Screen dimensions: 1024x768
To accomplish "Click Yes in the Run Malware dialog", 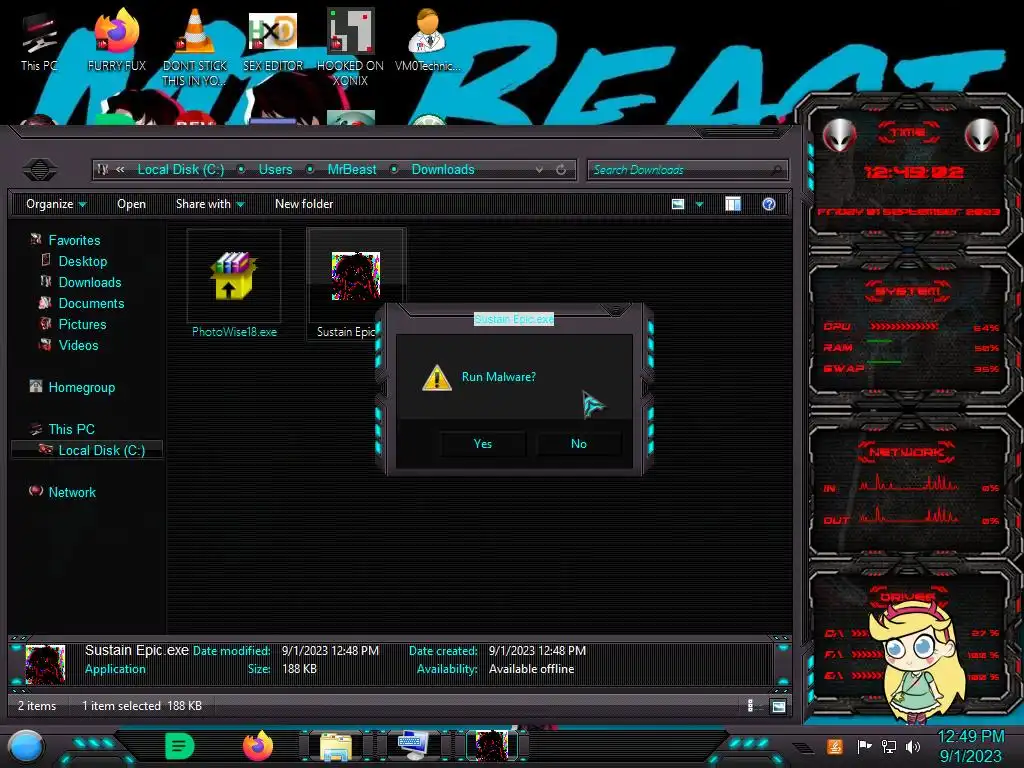I will (483, 443).
